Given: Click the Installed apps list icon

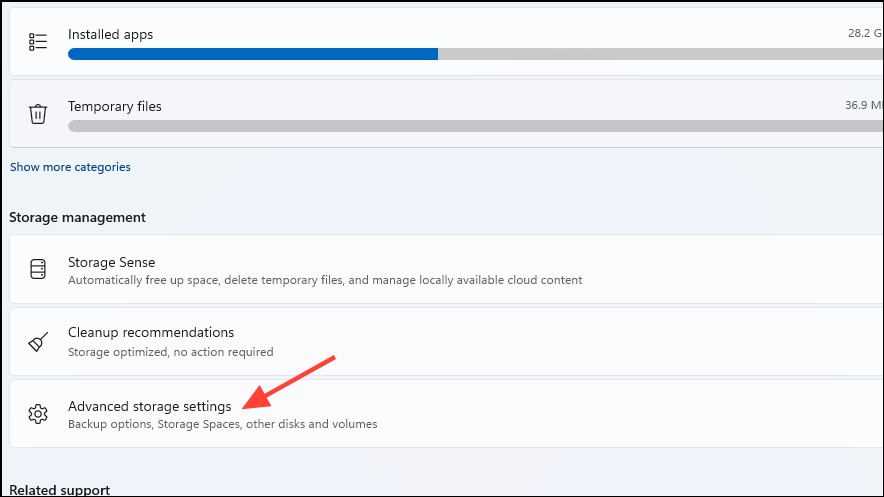Looking at the screenshot, I should pyautogui.click(x=38, y=42).
